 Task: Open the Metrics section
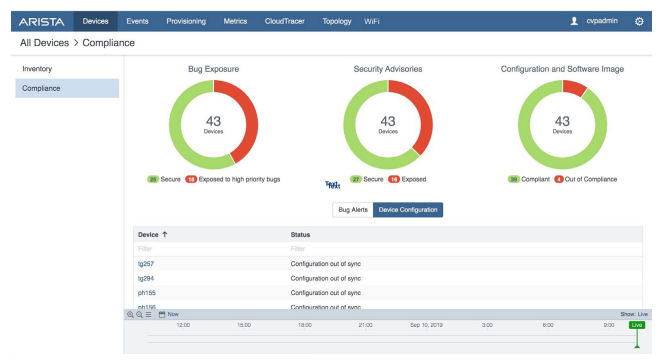tap(235, 21)
